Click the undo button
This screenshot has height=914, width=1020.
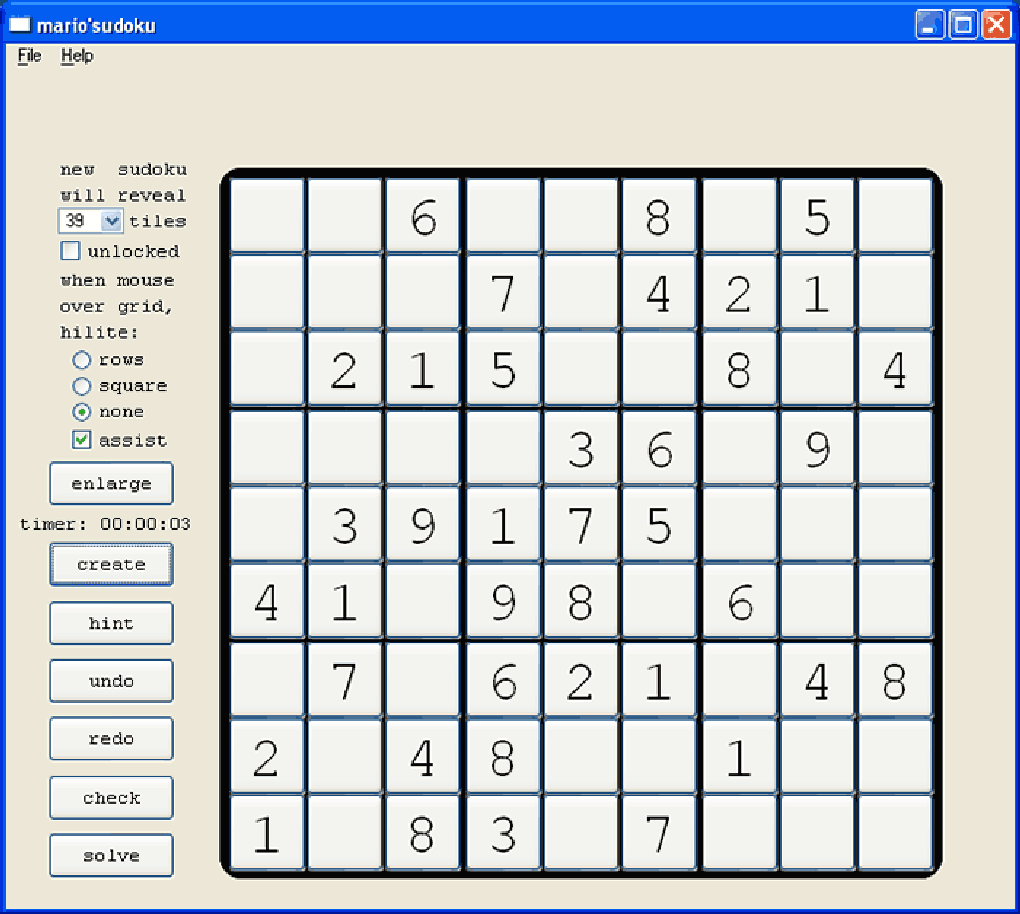[x=111, y=681]
